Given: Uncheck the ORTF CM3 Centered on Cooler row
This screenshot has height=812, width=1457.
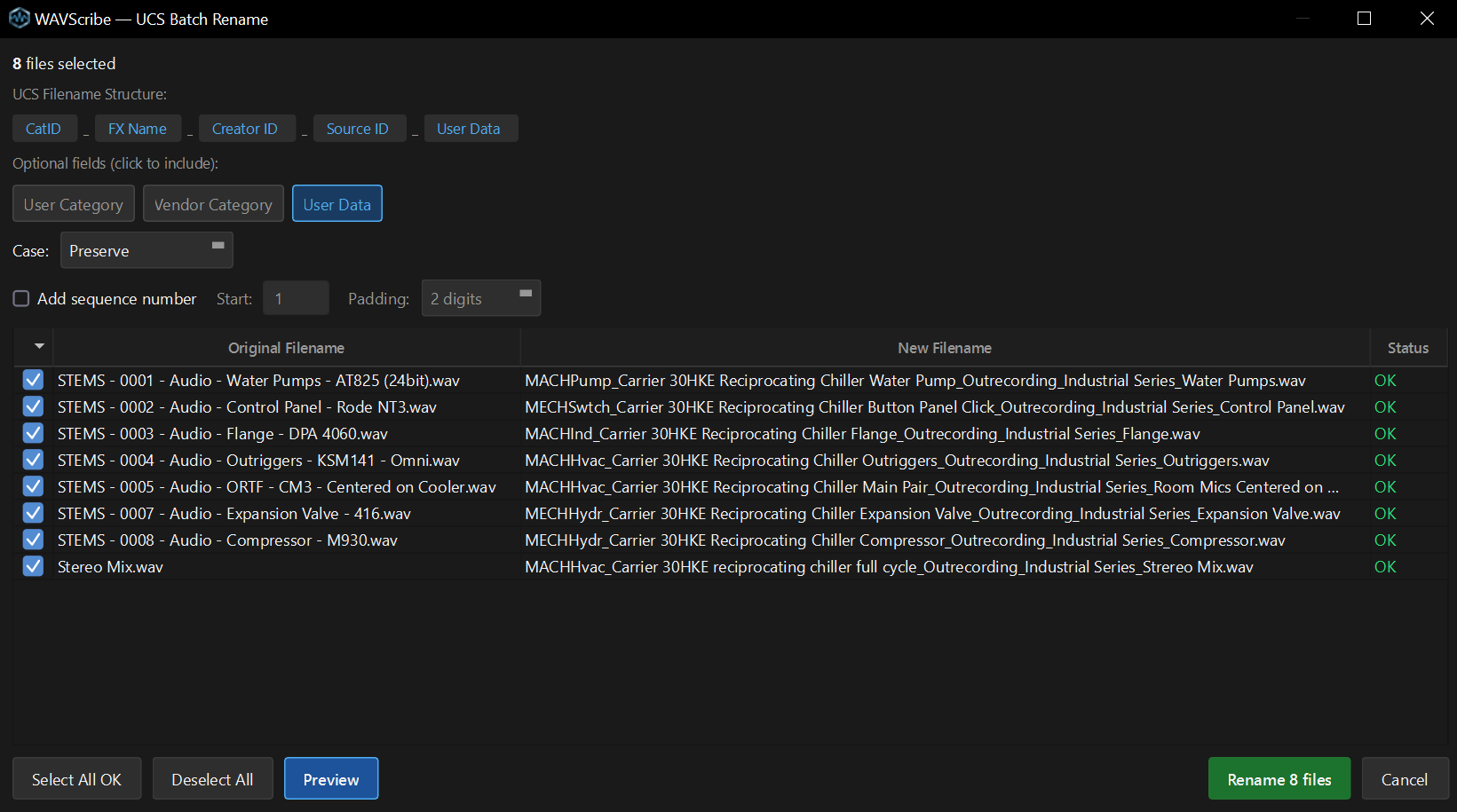Looking at the screenshot, I should [33, 486].
